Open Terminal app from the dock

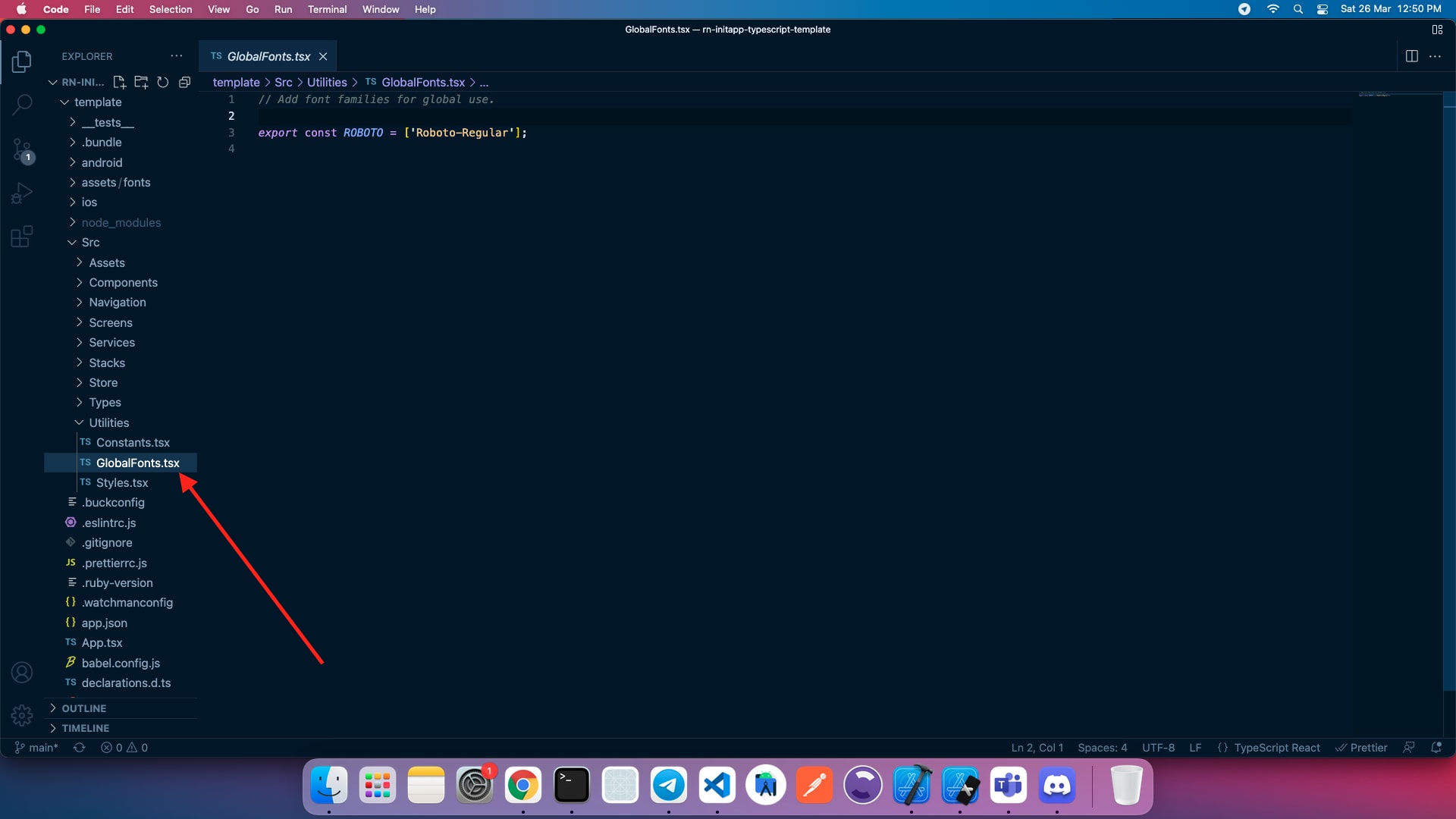click(x=572, y=786)
